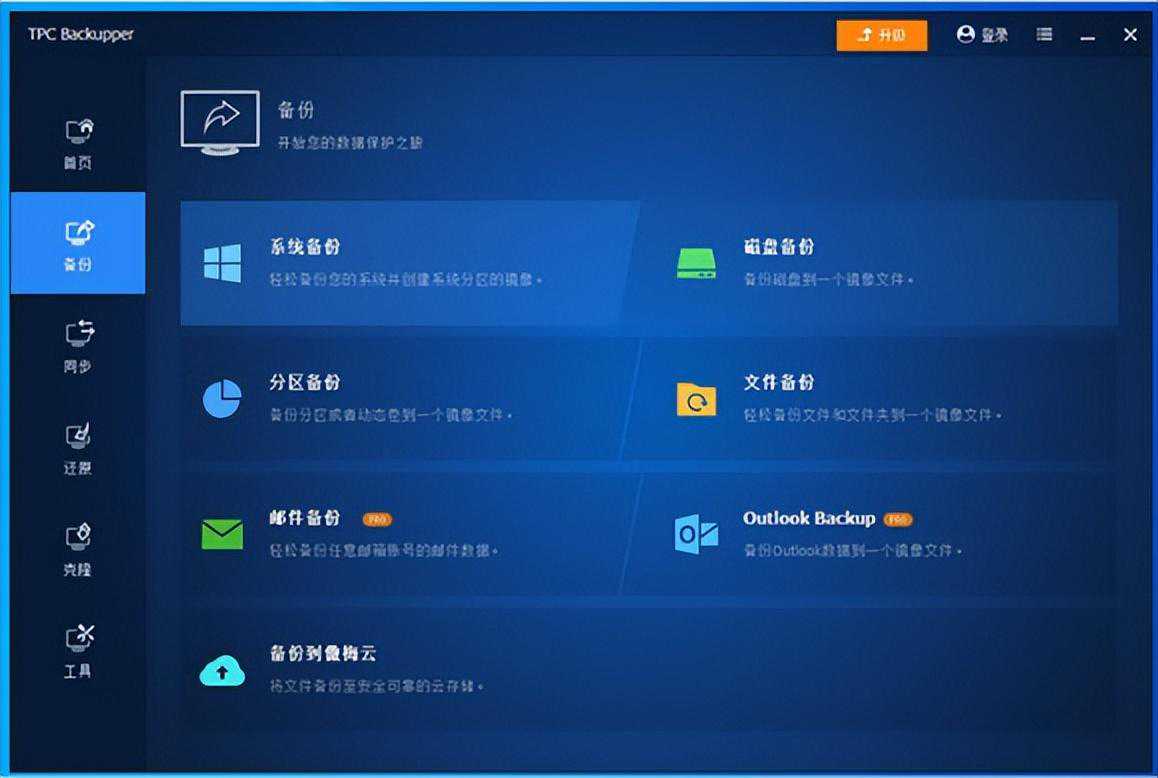This screenshot has height=778, width=1158.
Task: Open the 首页 Home sidebar tab
Action: pos(78,143)
